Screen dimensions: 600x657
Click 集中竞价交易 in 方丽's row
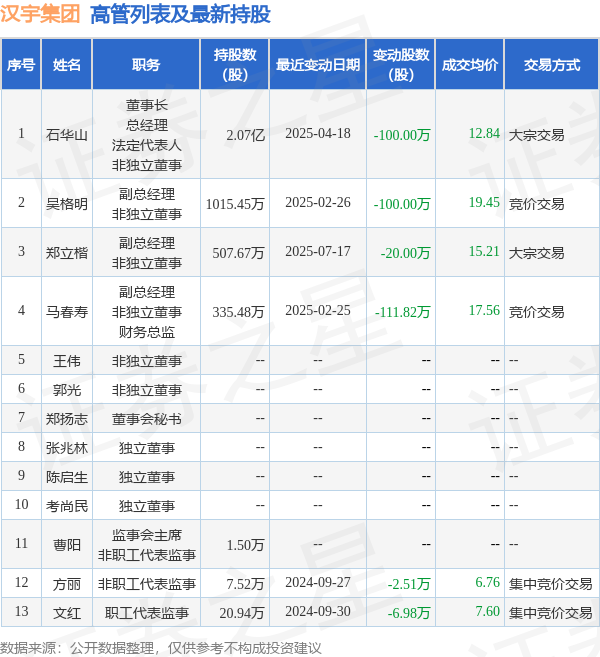[x=551, y=584]
